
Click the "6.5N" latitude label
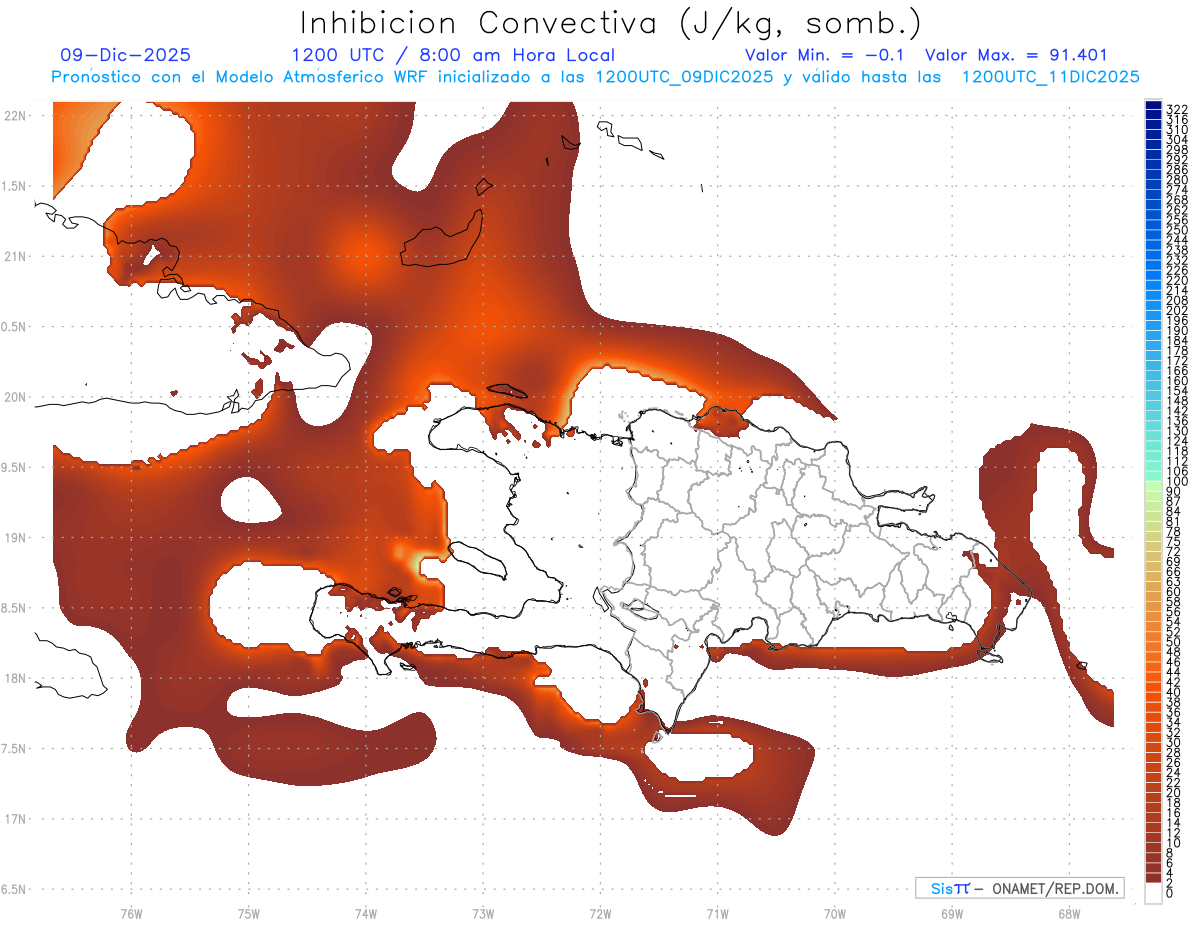click(15, 889)
